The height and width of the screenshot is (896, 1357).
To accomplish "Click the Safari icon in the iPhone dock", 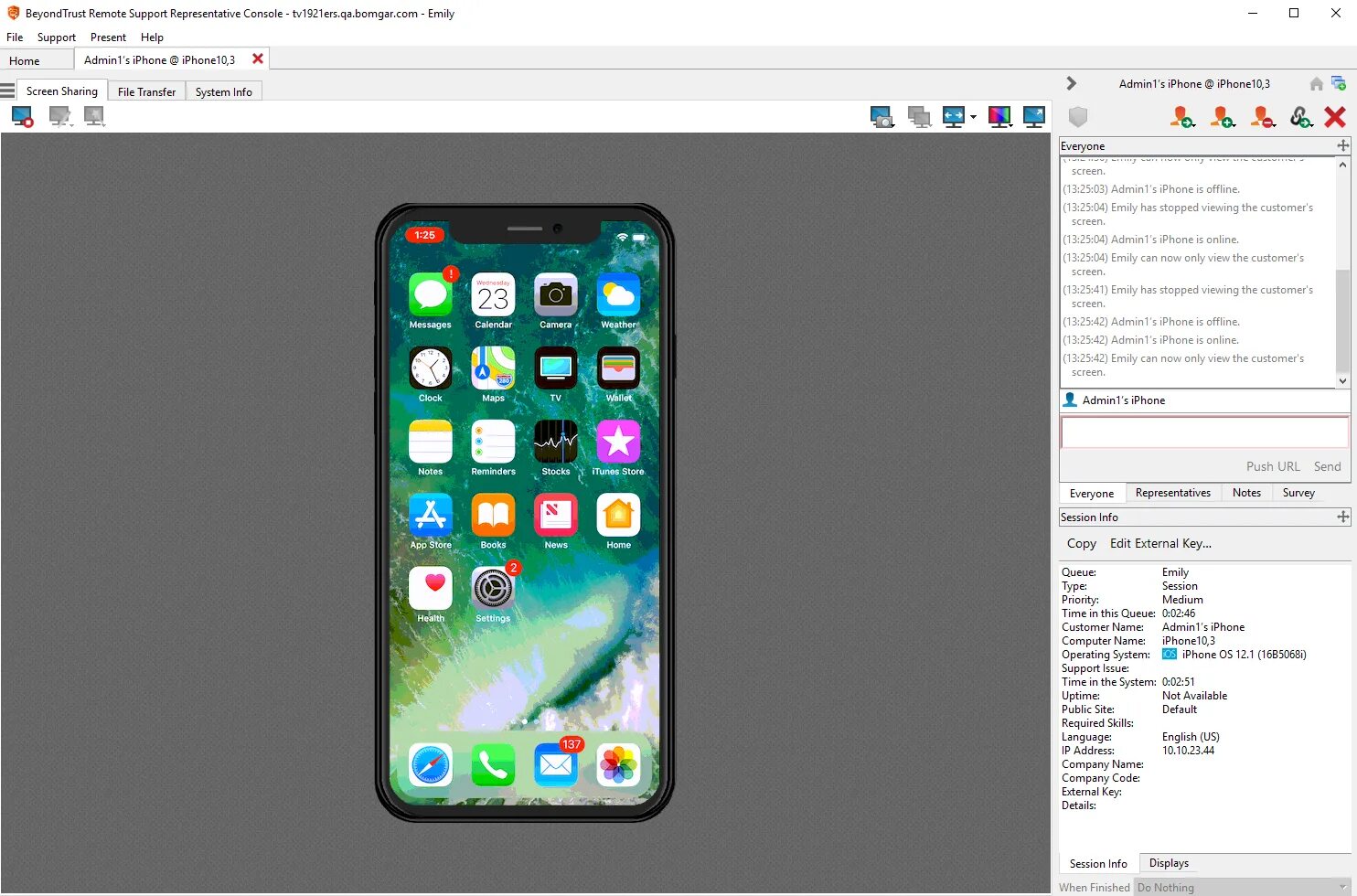I will 431,764.
